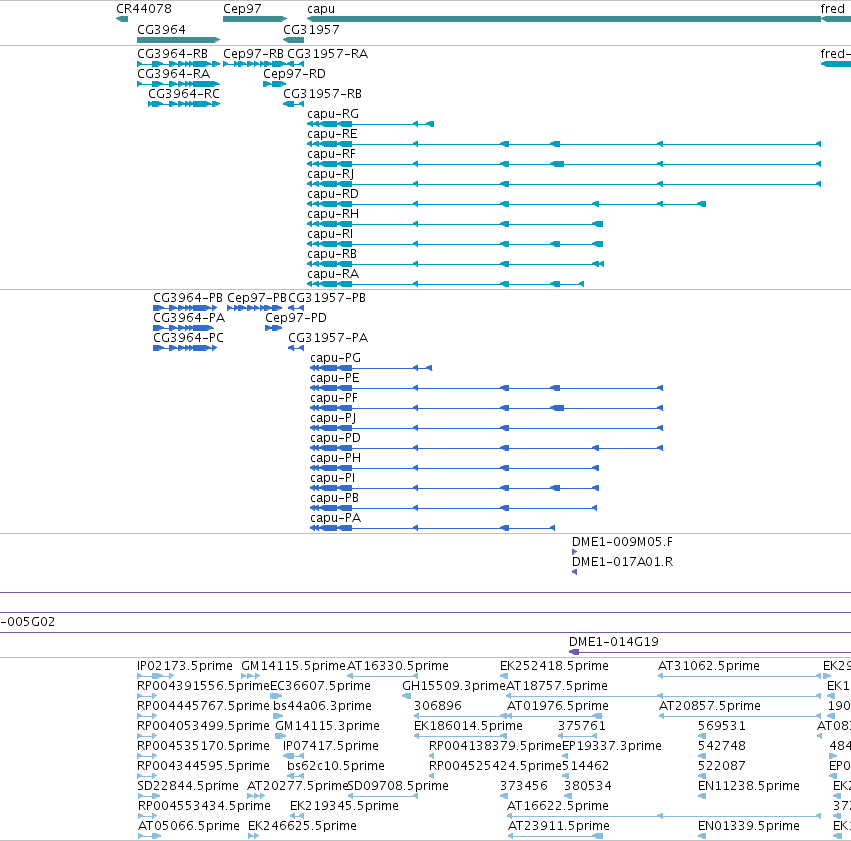Open the DME1-014G19 BAC label

(x=614, y=642)
